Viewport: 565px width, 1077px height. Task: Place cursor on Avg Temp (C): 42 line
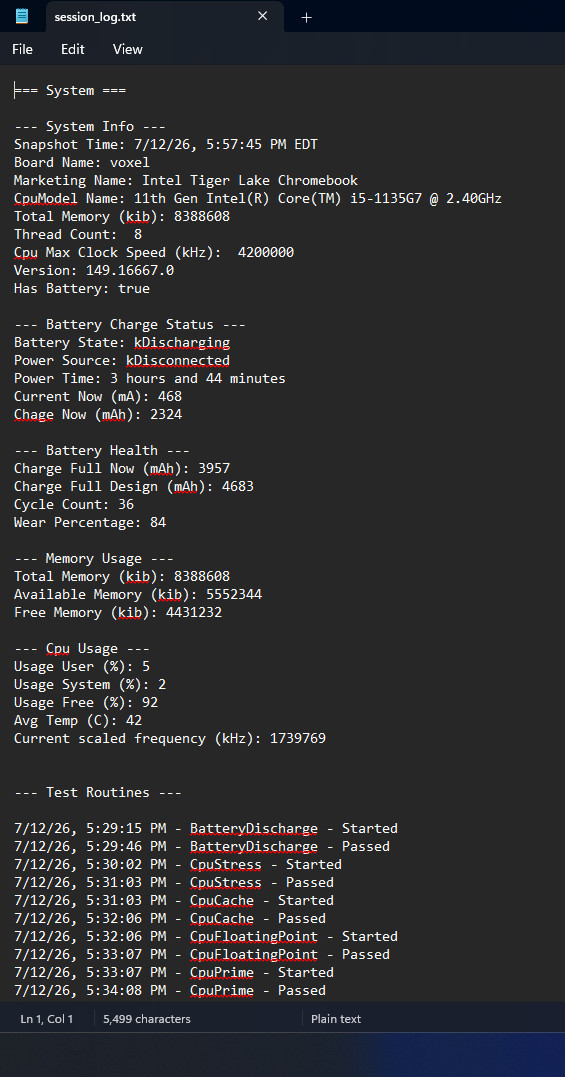click(x=78, y=721)
